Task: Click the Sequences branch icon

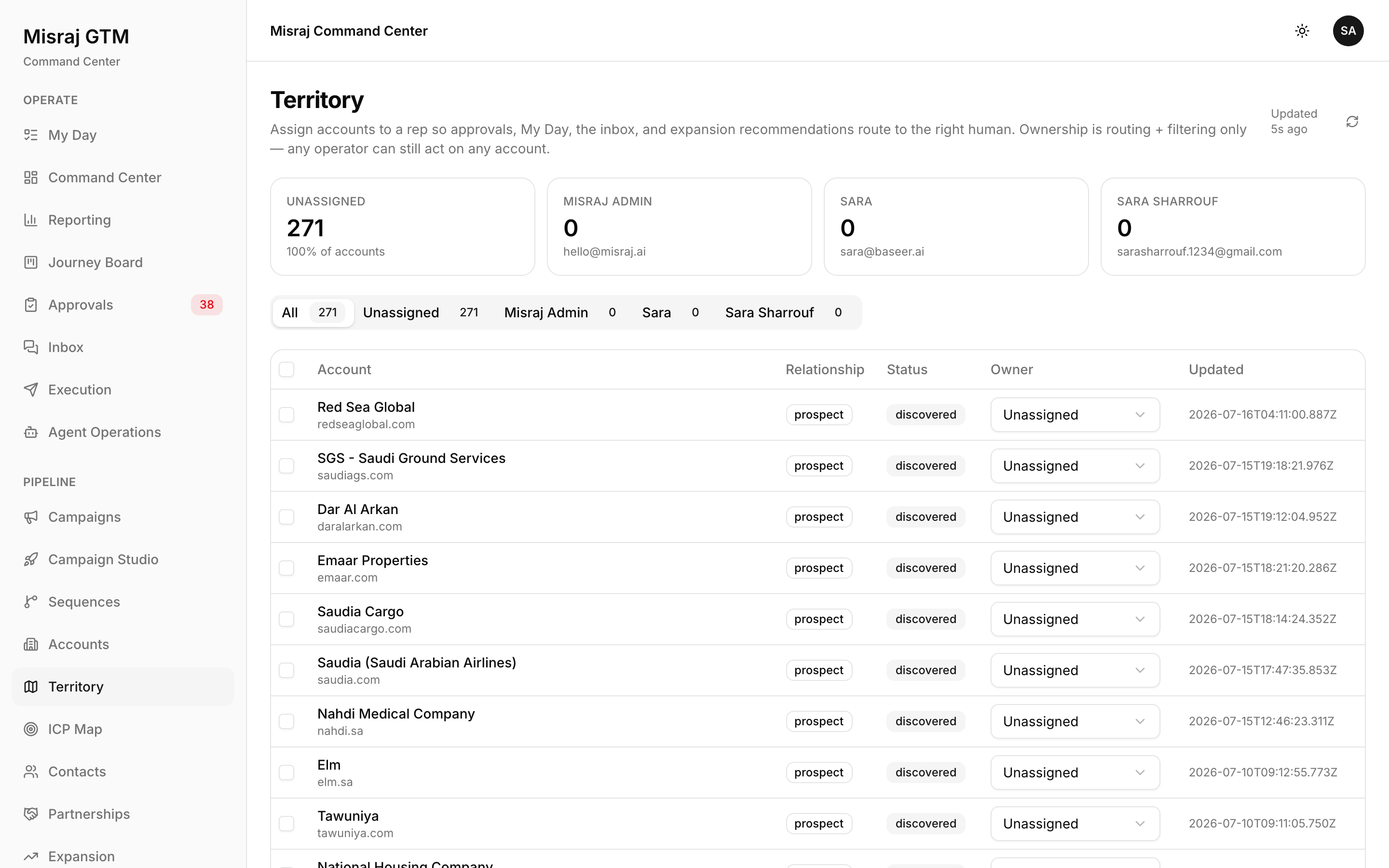Action: [31, 602]
